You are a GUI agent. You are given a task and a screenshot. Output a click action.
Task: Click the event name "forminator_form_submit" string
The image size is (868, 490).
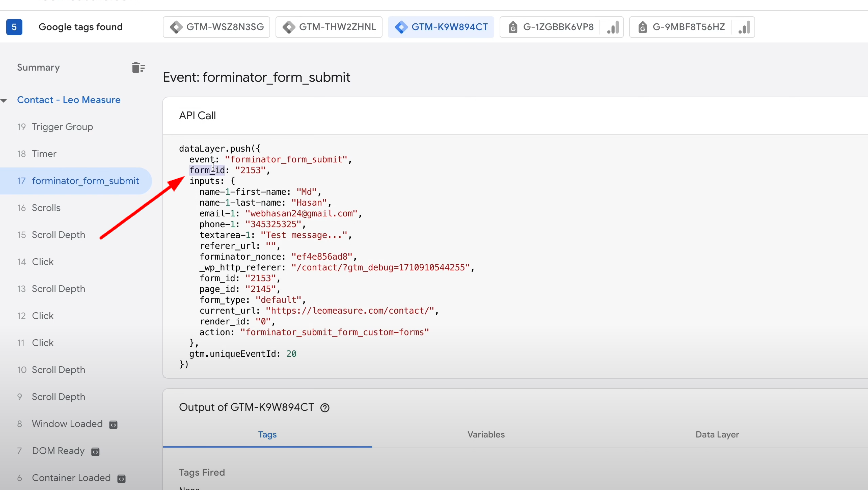286,159
